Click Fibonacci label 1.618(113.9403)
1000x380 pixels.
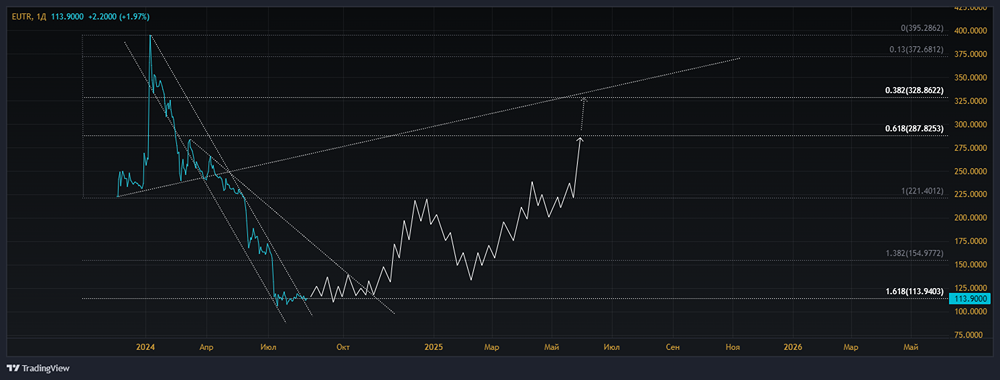[x=915, y=291]
